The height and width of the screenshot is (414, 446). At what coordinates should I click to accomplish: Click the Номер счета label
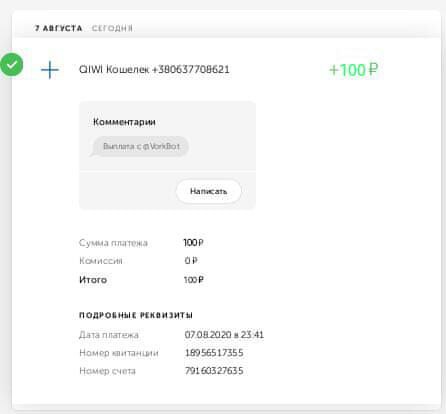tap(107, 371)
